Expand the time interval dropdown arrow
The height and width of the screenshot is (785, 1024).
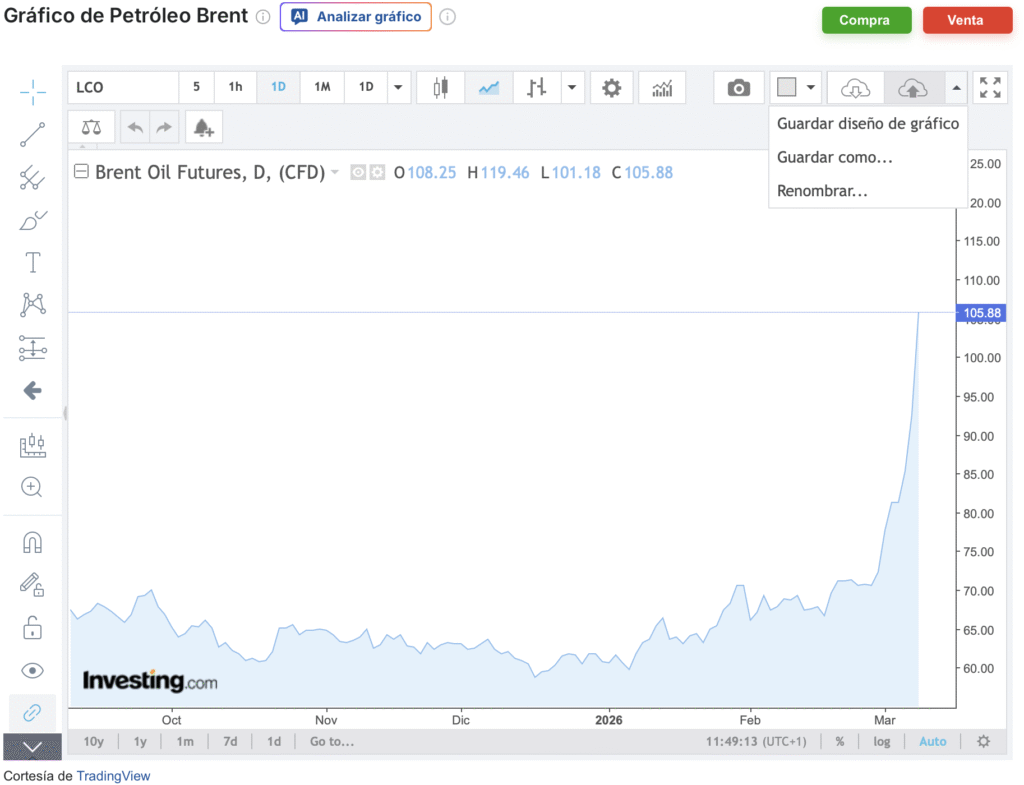399,88
